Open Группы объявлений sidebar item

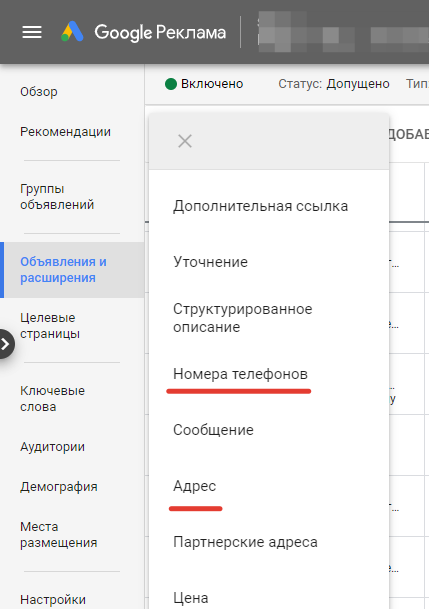point(57,197)
